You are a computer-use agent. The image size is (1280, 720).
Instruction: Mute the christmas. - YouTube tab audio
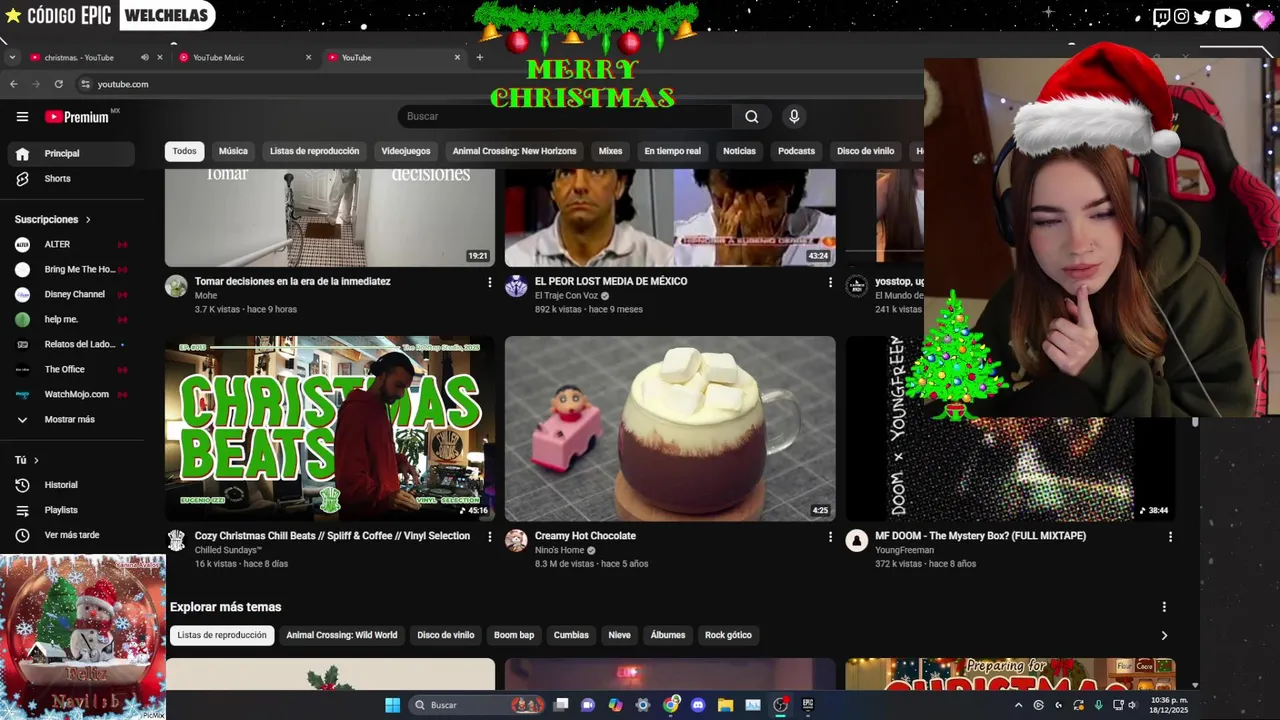tap(144, 57)
